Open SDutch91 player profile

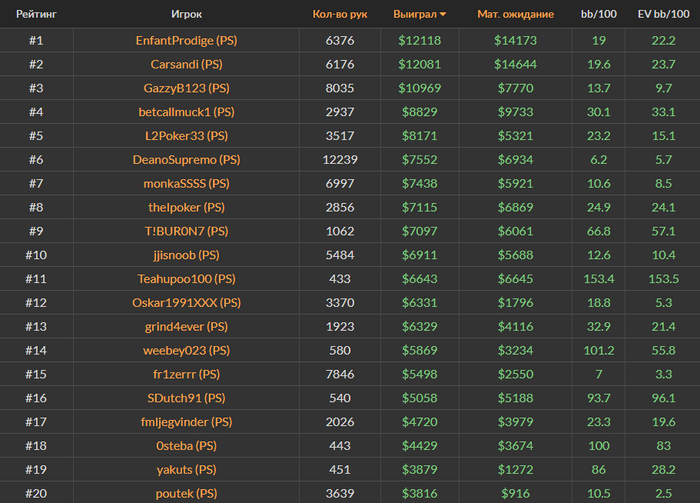click(x=186, y=398)
